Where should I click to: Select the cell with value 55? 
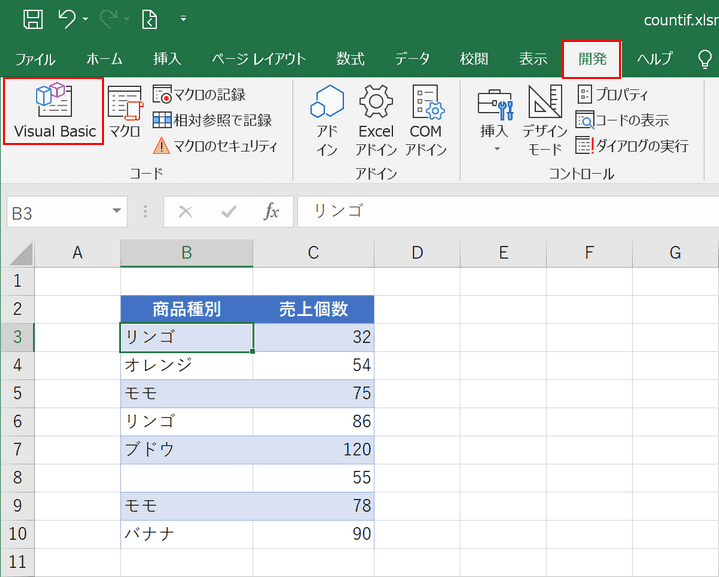tap(313, 477)
